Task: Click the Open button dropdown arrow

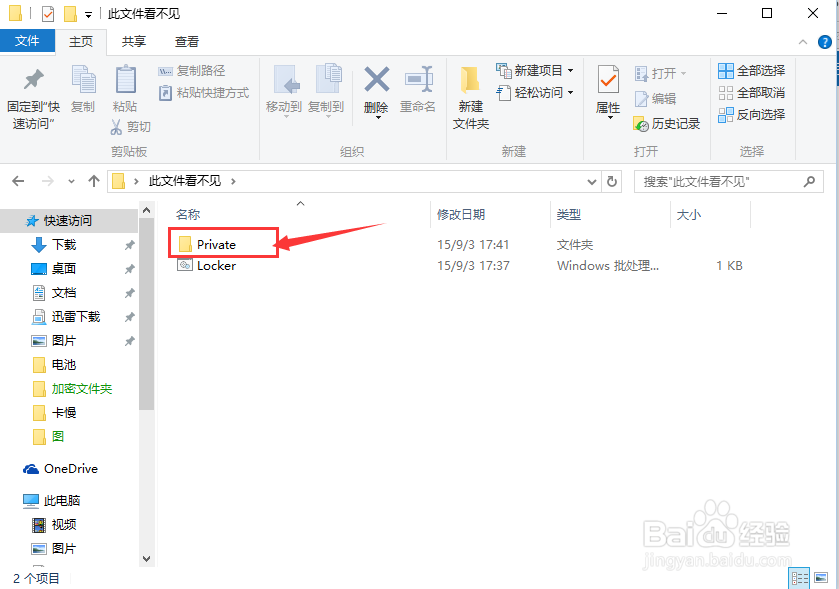Action: pos(683,73)
